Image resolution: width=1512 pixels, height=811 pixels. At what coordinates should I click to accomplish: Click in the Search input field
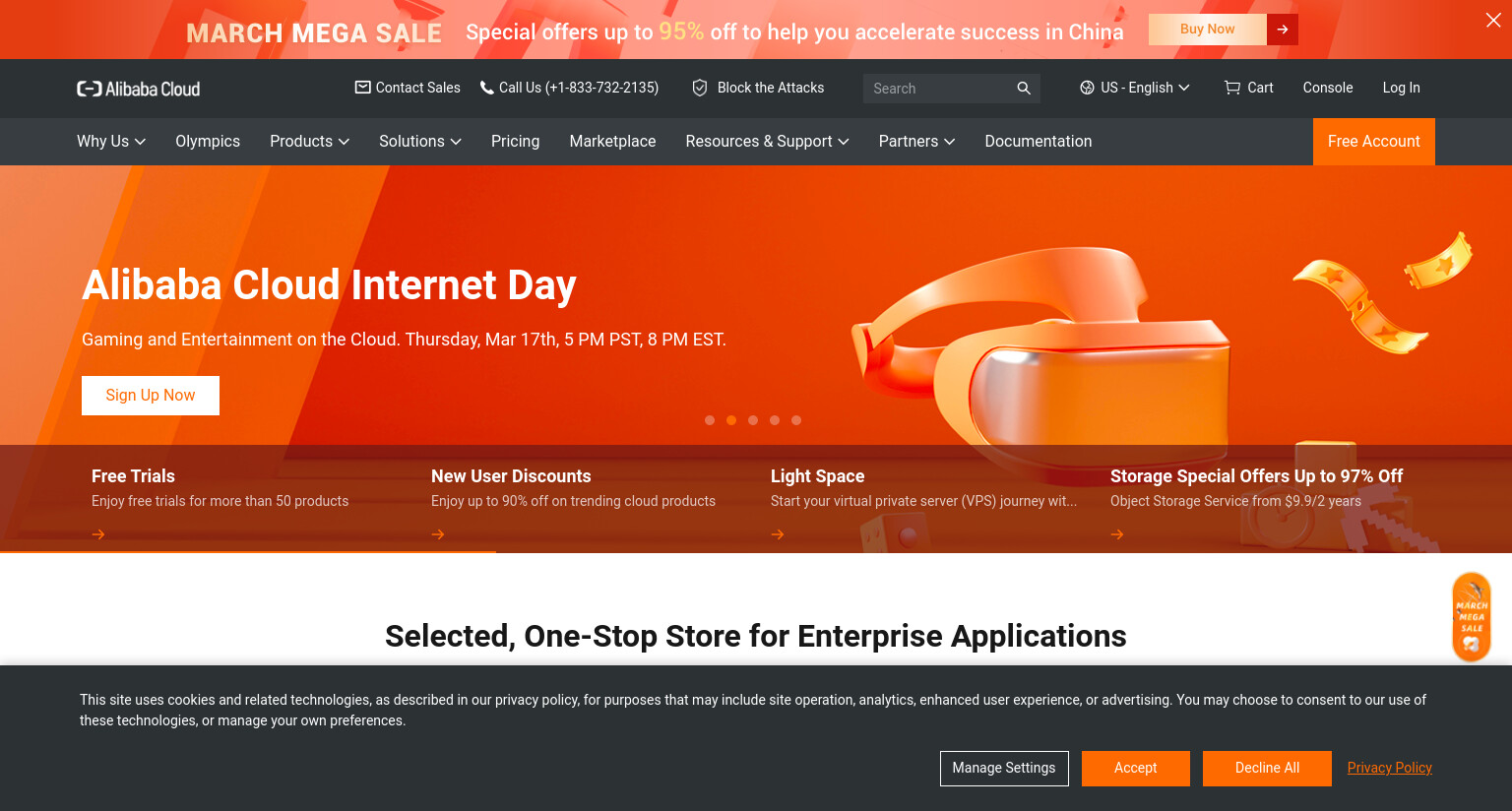click(940, 89)
